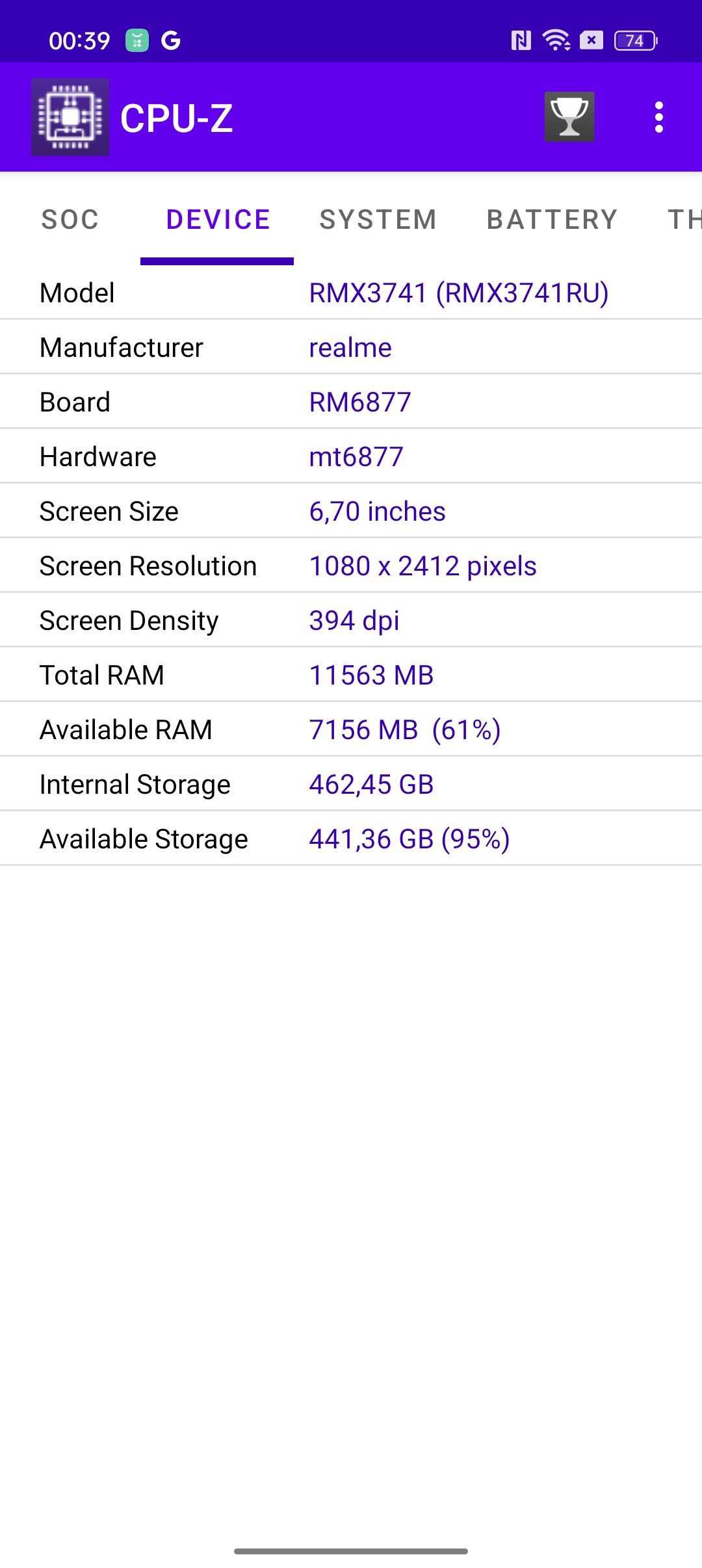Tap the Manufacturer realme entry

point(351,347)
